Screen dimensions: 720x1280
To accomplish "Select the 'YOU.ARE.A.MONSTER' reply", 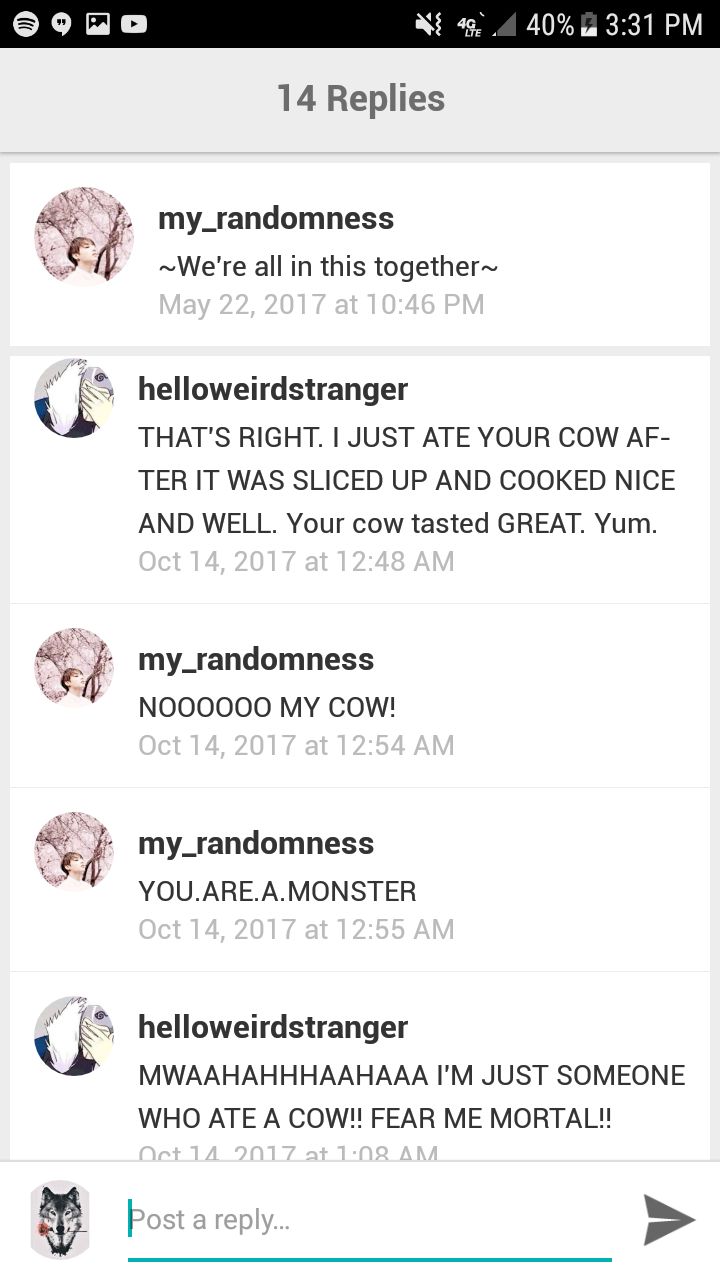I will point(360,879).
